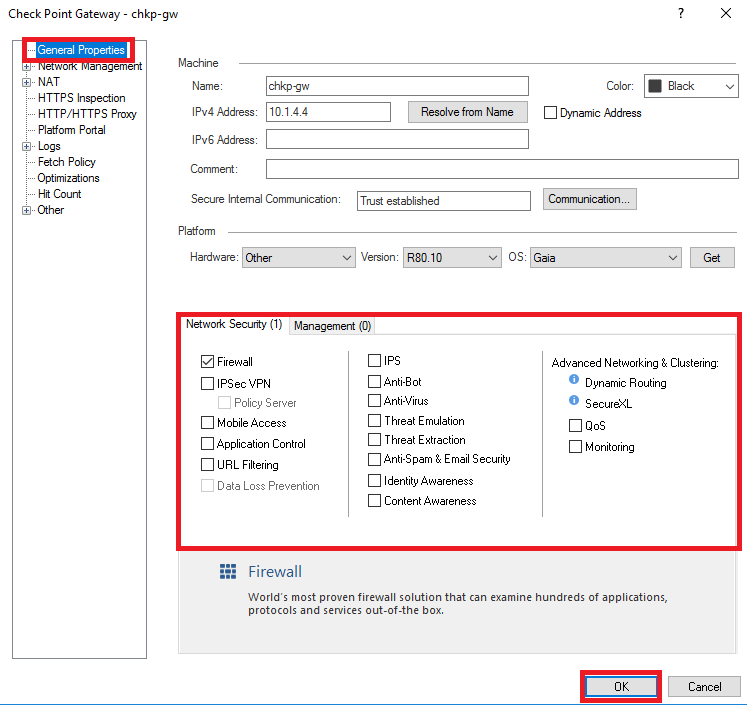747x705 pixels.
Task: Click the Comment input field
Action: click(502, 169)
